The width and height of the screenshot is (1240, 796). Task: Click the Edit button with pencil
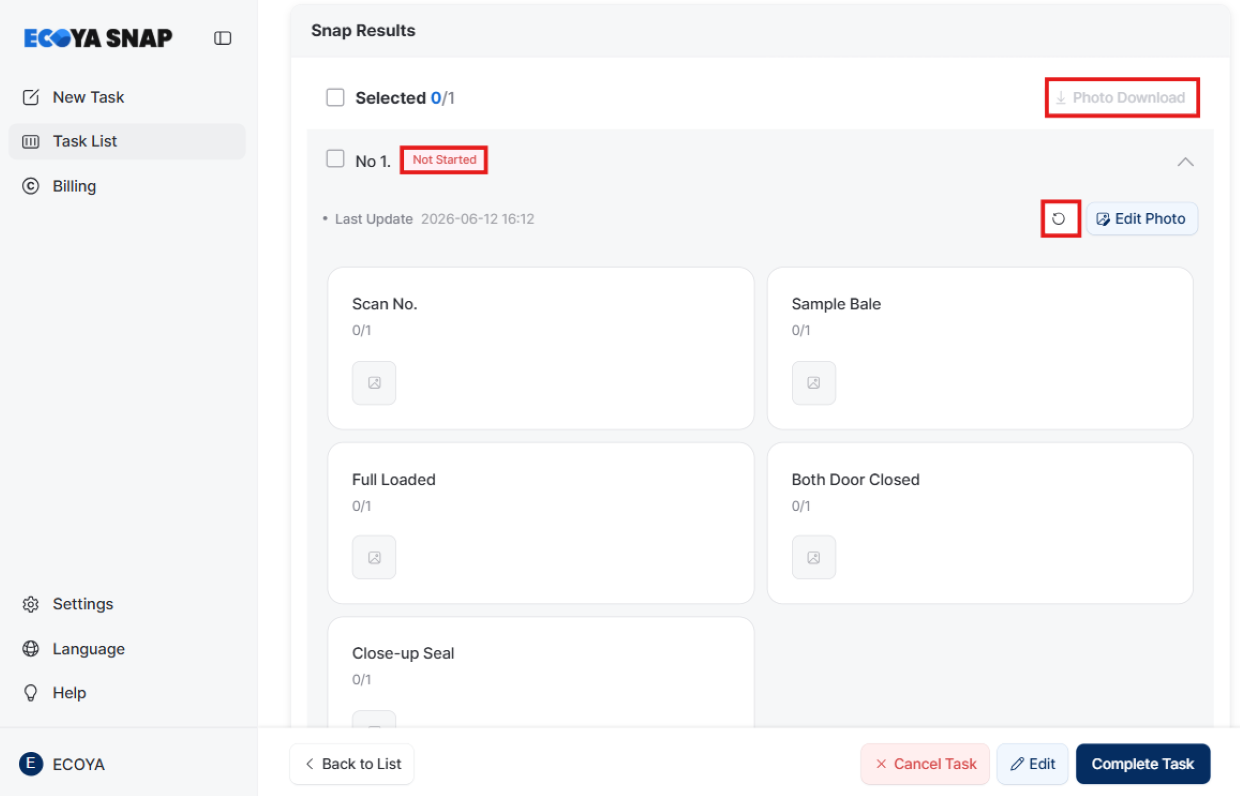(1033, 764)
